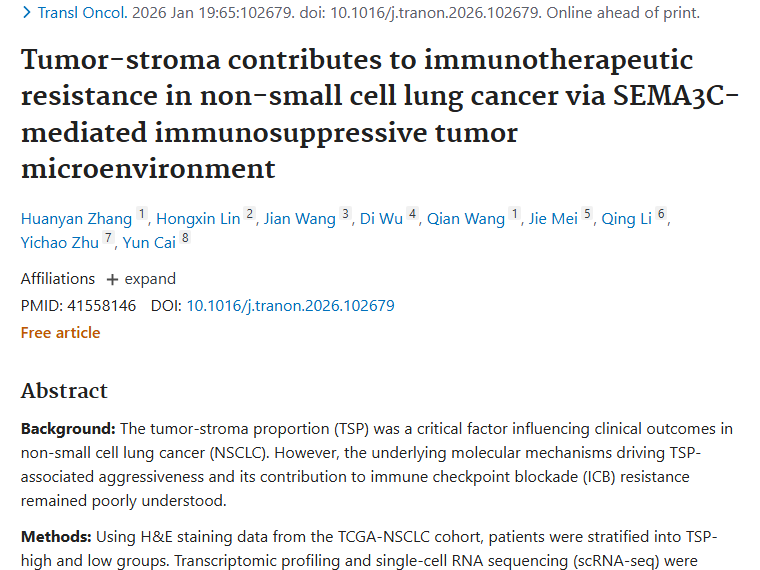Click affiliation superscript 4 after Di Wu
This screenshot has height=570, width=760.
point(412,214)
